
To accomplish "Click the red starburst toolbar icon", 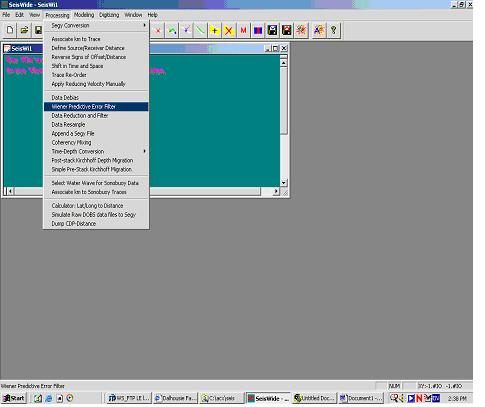I will [x=301, y=31].
